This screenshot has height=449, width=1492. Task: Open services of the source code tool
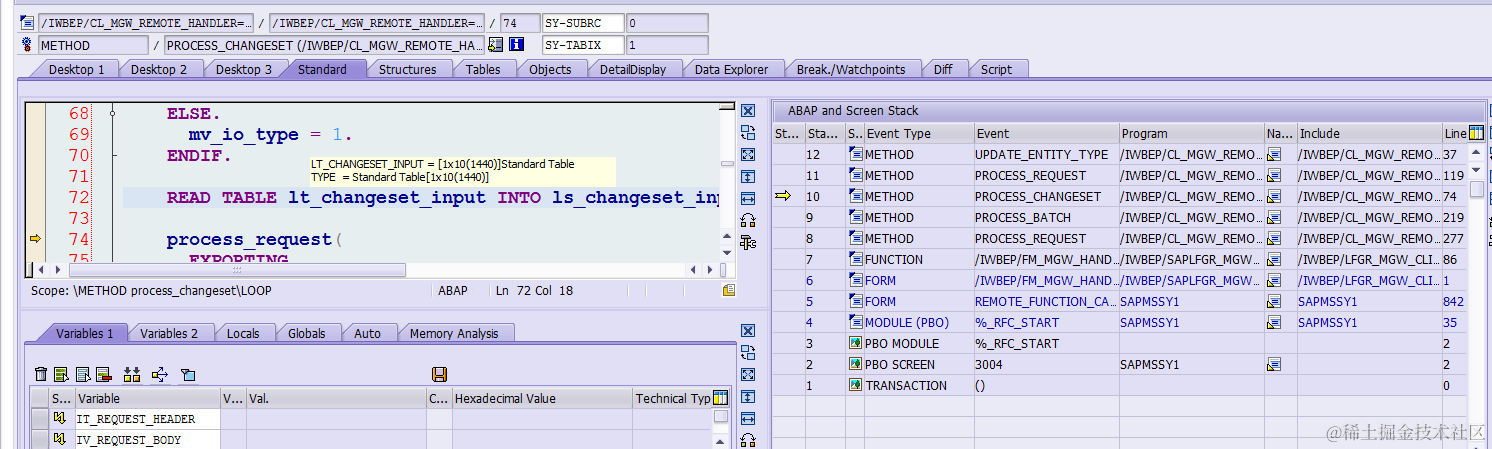747,221
